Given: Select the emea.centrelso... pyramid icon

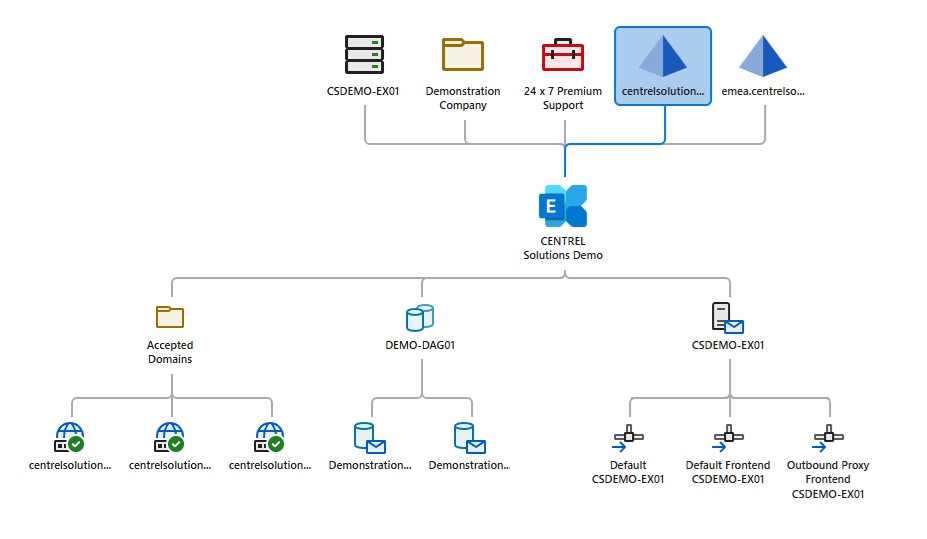Looking at the screenshot, I should (763, 56).
